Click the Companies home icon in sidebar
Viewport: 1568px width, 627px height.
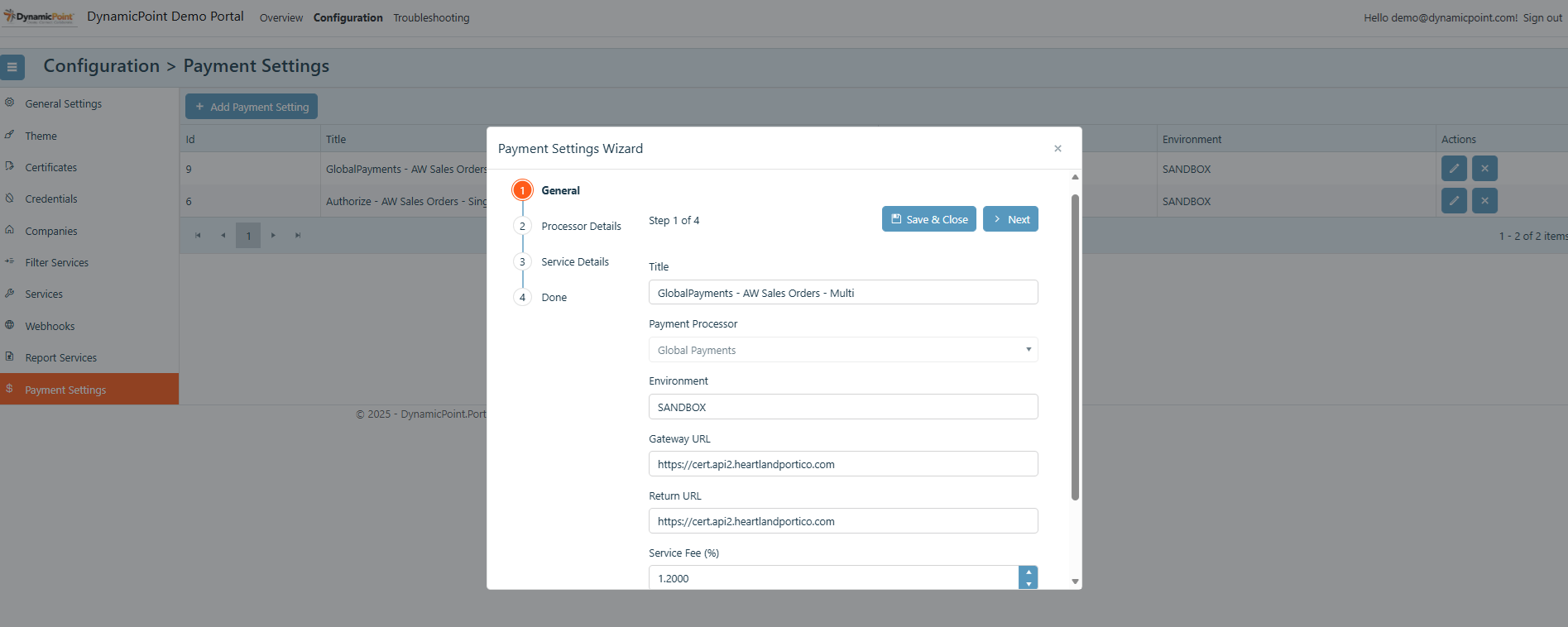[x=10, y=230]
